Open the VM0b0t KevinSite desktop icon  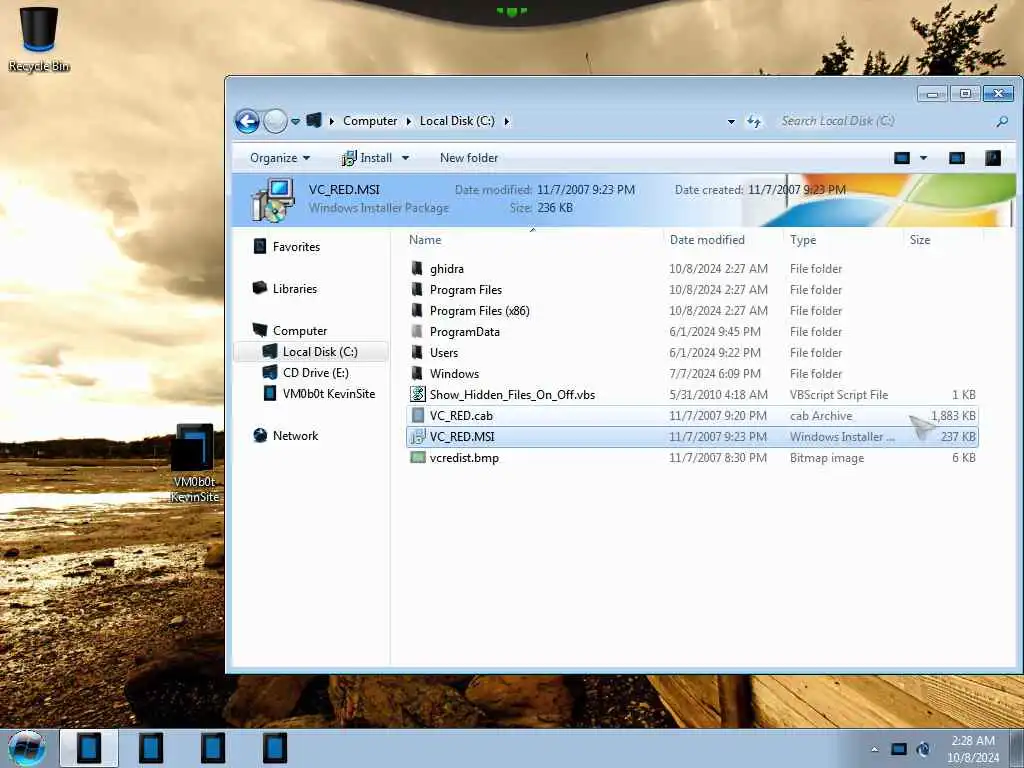click(194, 464)
